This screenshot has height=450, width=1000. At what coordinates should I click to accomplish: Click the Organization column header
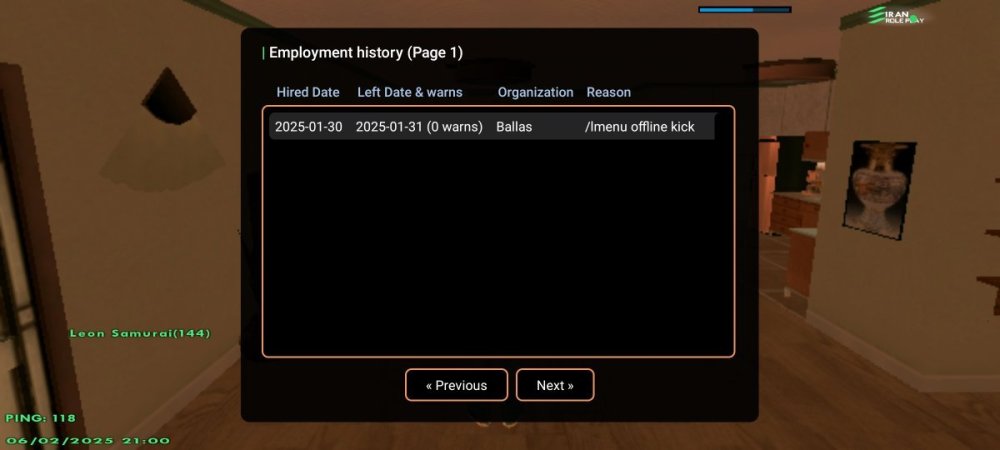pyautogui.click(x=535, y=92)
